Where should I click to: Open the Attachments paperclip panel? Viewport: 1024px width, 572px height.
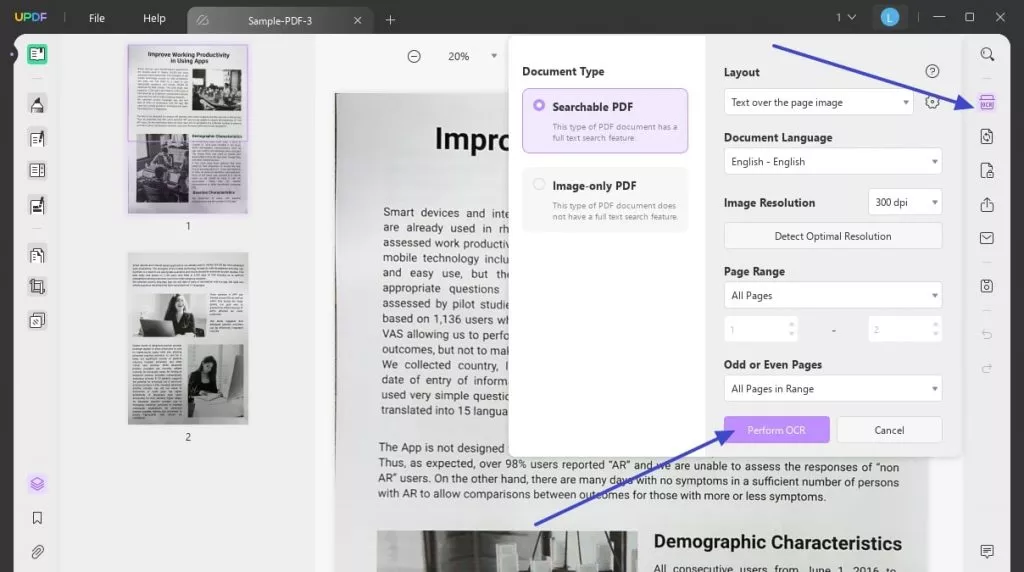tap(37, 552)
